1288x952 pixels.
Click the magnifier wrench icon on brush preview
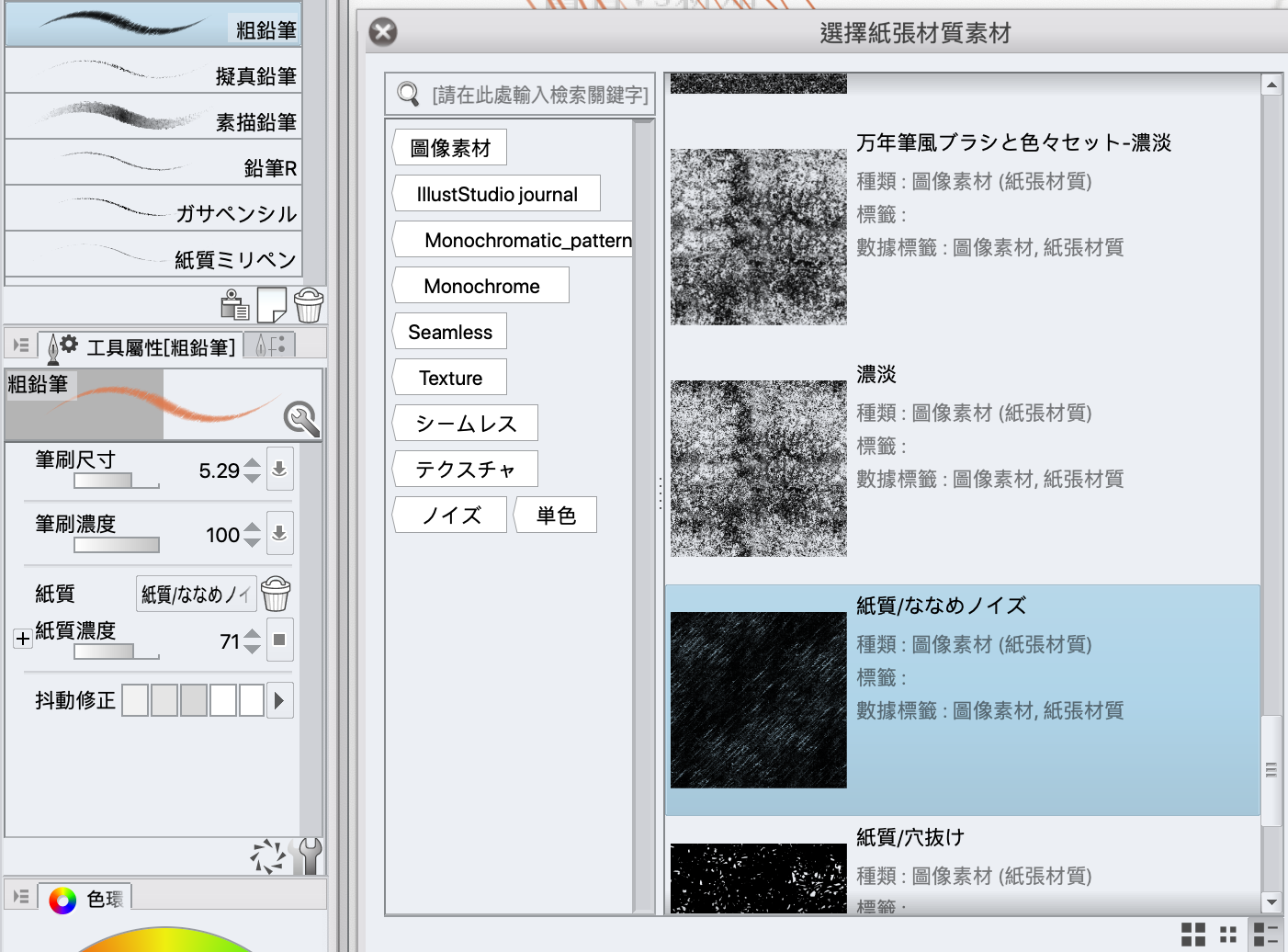click(x=301, y=419)
